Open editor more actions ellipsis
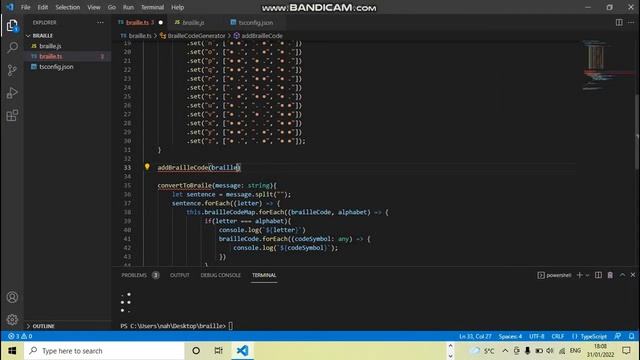The height and width of the screenshot is (360, 640). (x=631, y=22)
